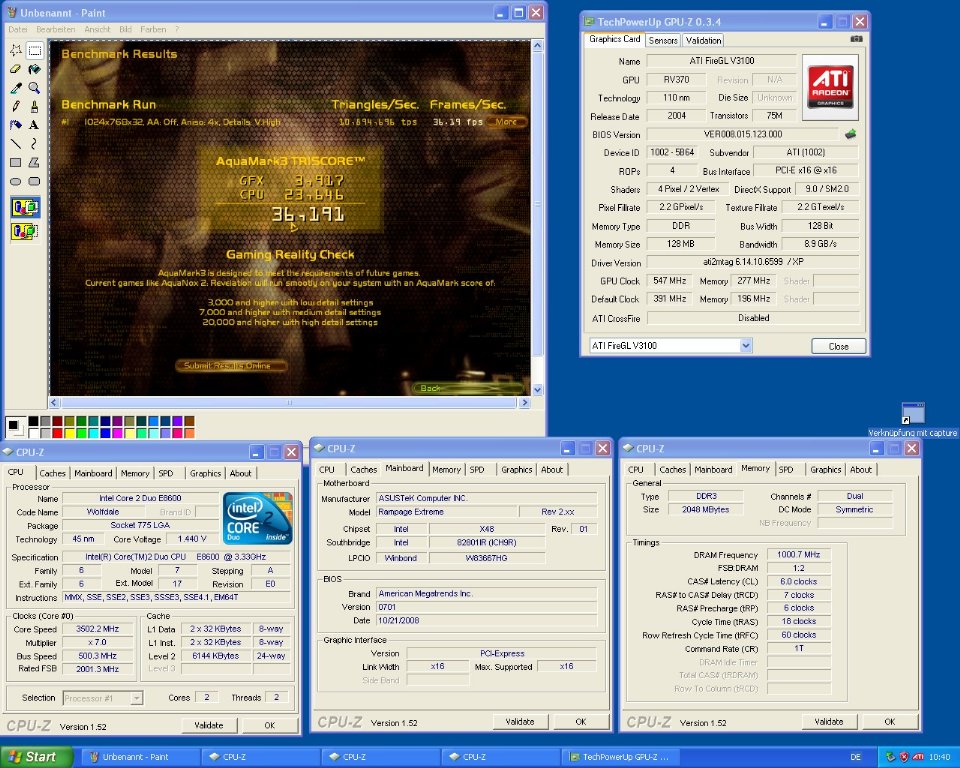Pick the Eraser tool in Paint
Image resolution: width=960 pixels, height=768 pixels.
tap(15, 69)
